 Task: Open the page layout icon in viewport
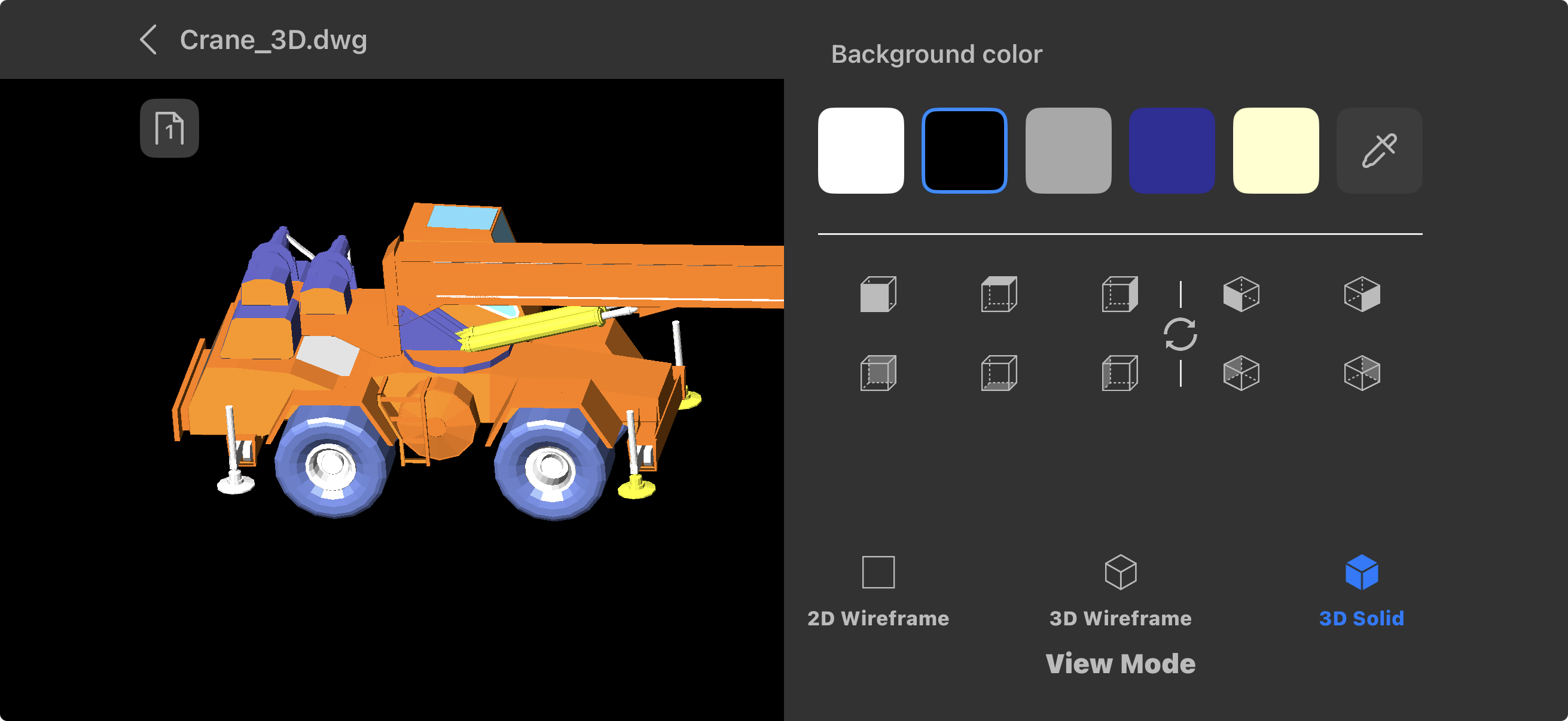[x=169, y=129]
